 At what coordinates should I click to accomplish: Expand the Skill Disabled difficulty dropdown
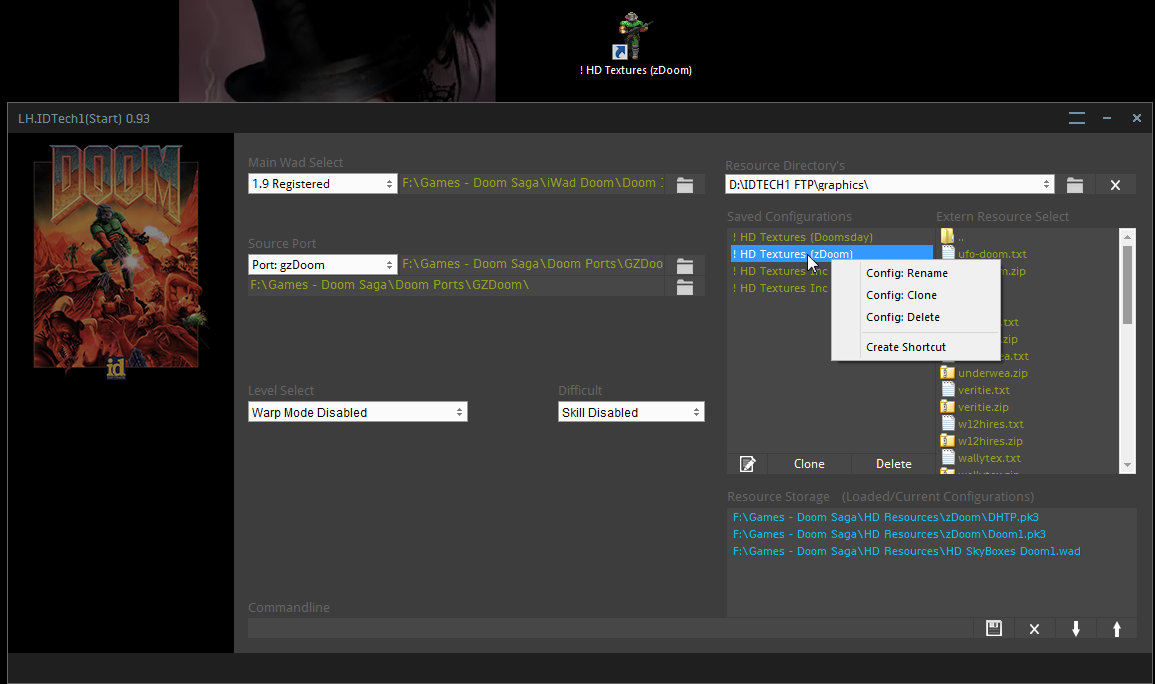(x=631, y=412)
